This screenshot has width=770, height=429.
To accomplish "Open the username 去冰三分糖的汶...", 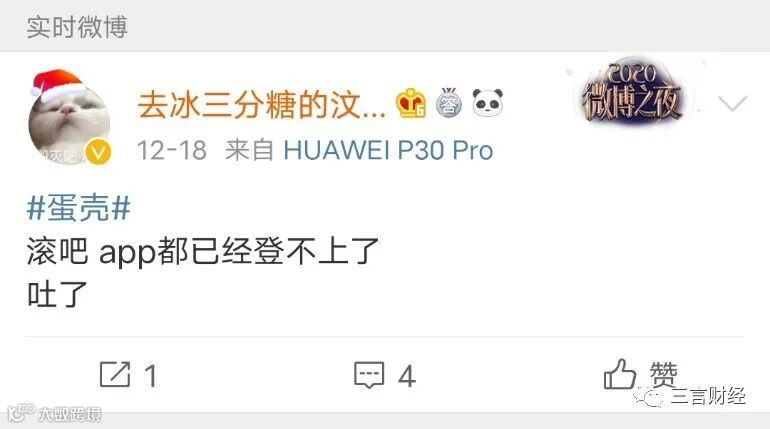I will [261, 105].
